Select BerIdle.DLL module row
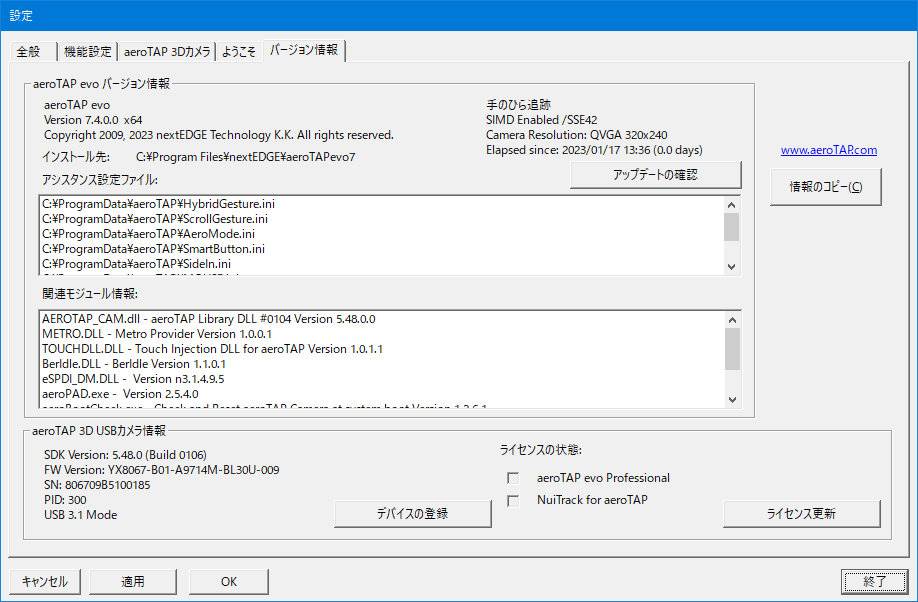 [x=382, y=364]
